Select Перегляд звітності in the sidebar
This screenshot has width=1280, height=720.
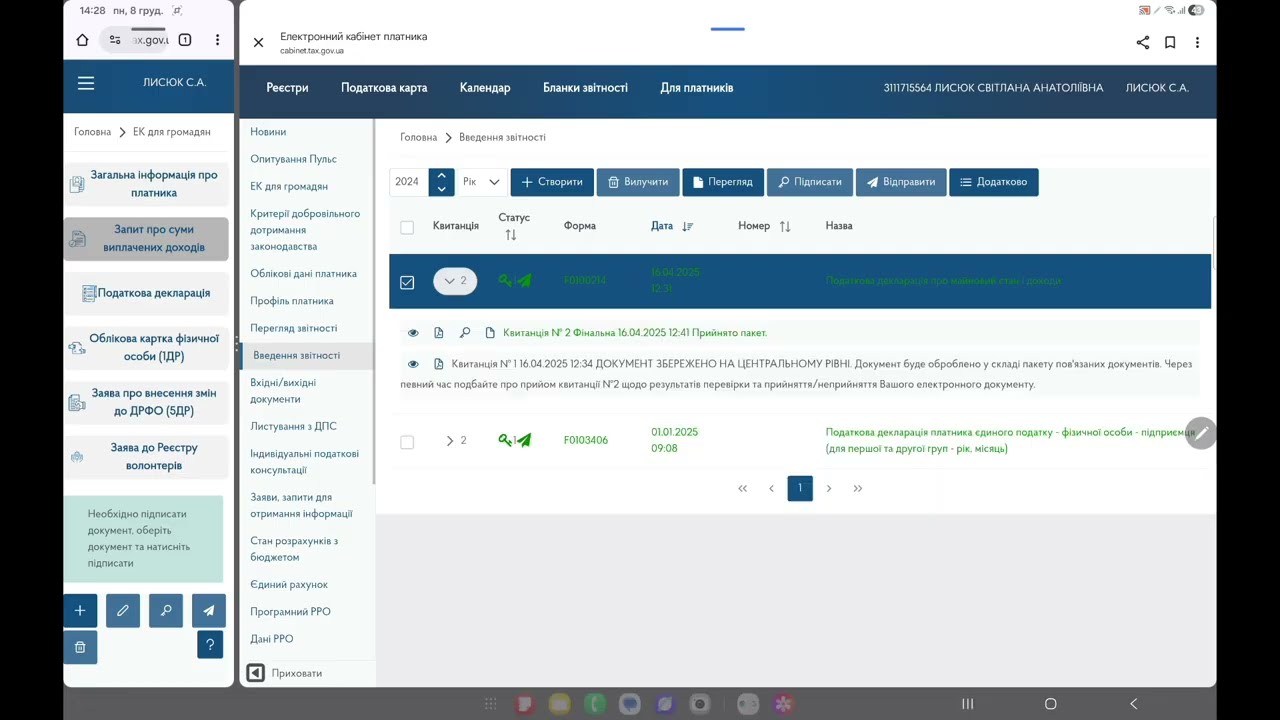point(294,328)
